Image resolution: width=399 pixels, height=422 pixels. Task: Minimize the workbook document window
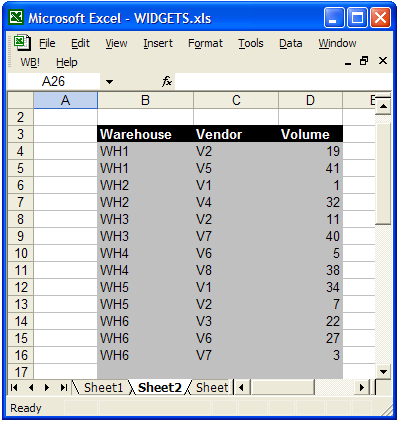[x=348, y=62]
